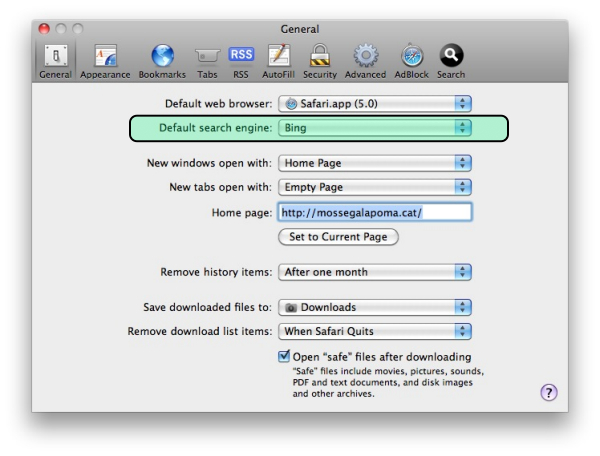The width and height of the screenshot is (600, 456).
Task: Click the "Remove download list items:" label
Action: click(x=200, y=331)
